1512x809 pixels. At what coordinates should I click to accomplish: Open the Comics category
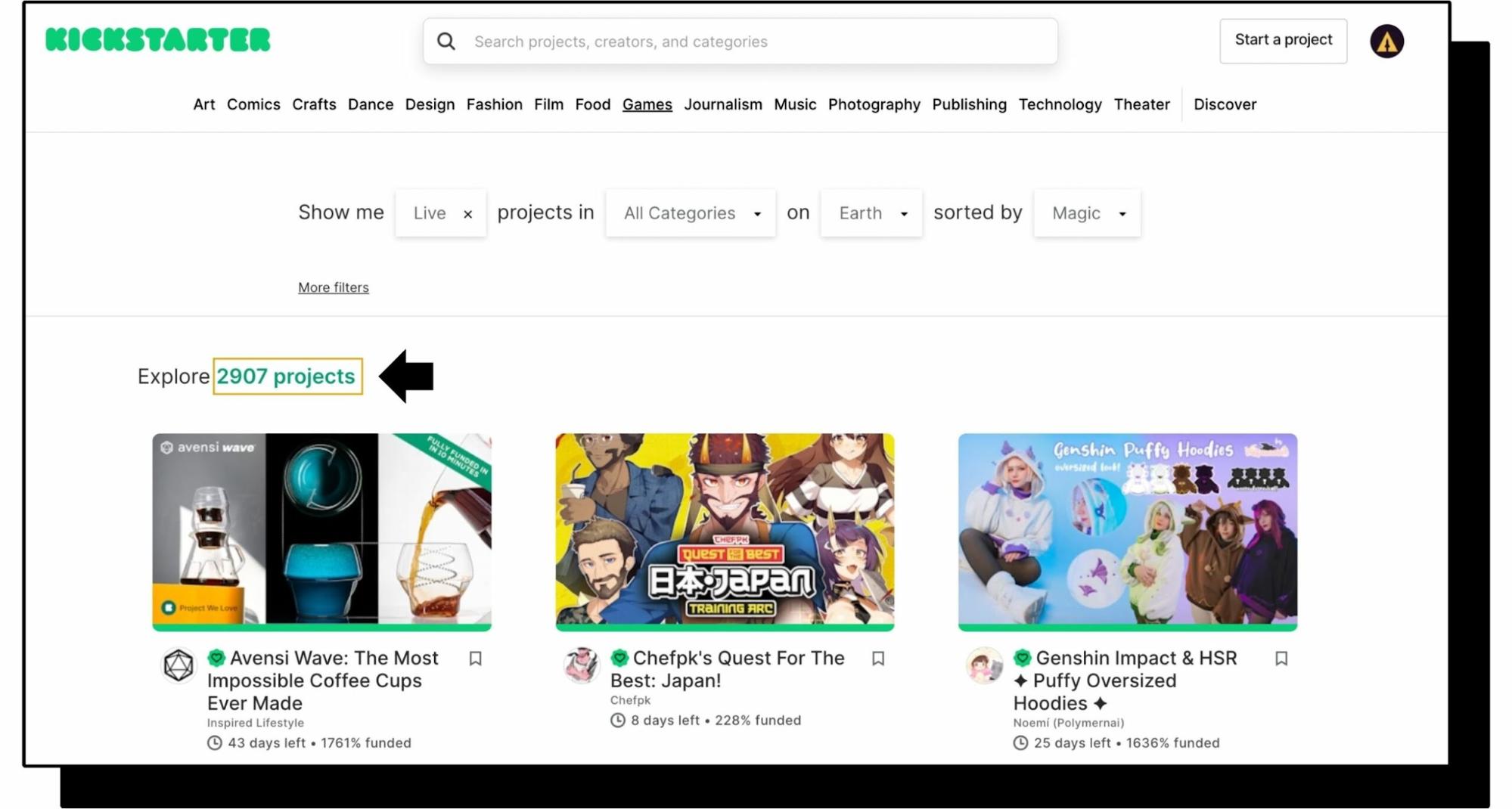coord(253,104)
